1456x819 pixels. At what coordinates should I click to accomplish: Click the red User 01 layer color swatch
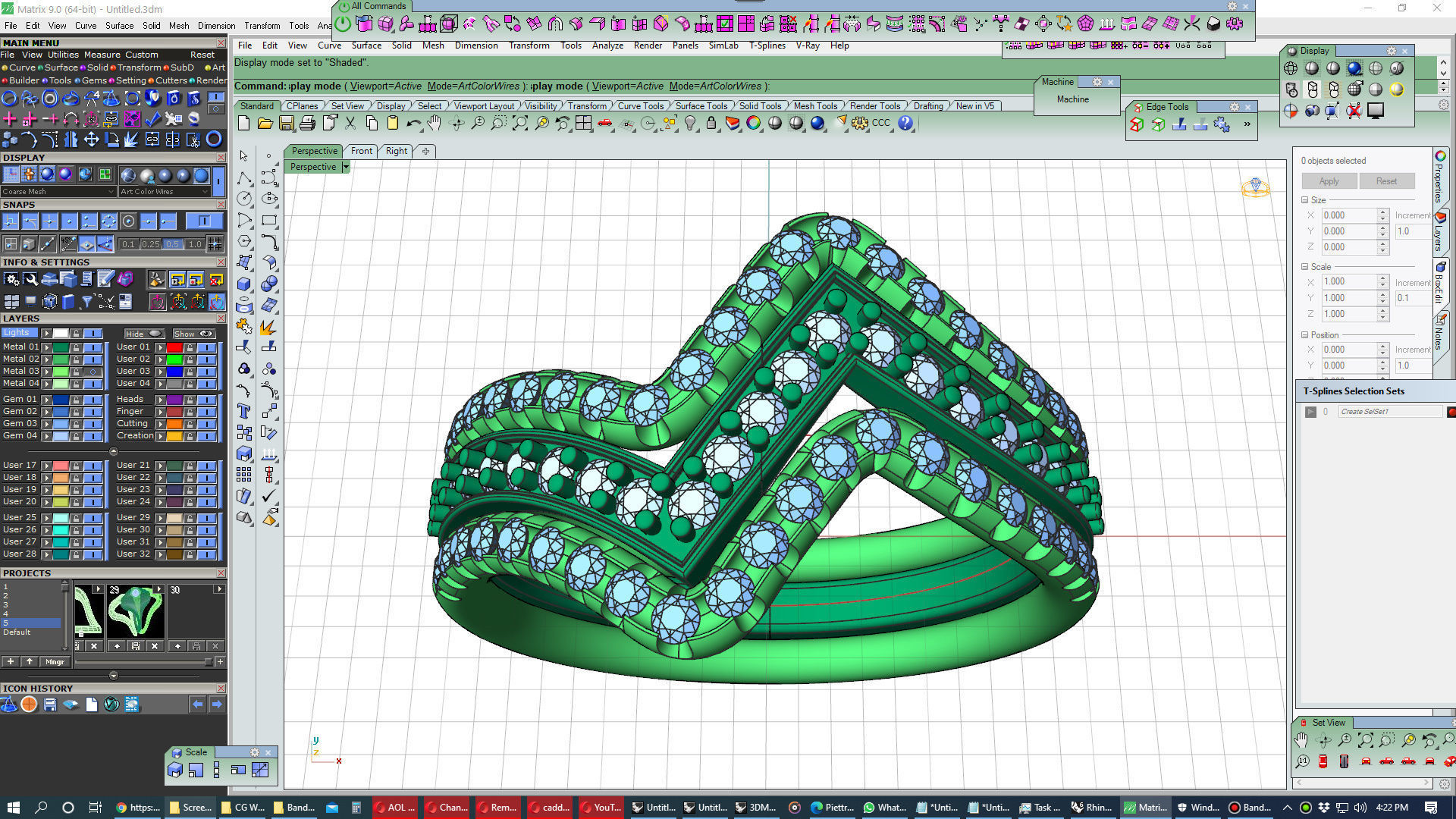(x=174, y=347)
